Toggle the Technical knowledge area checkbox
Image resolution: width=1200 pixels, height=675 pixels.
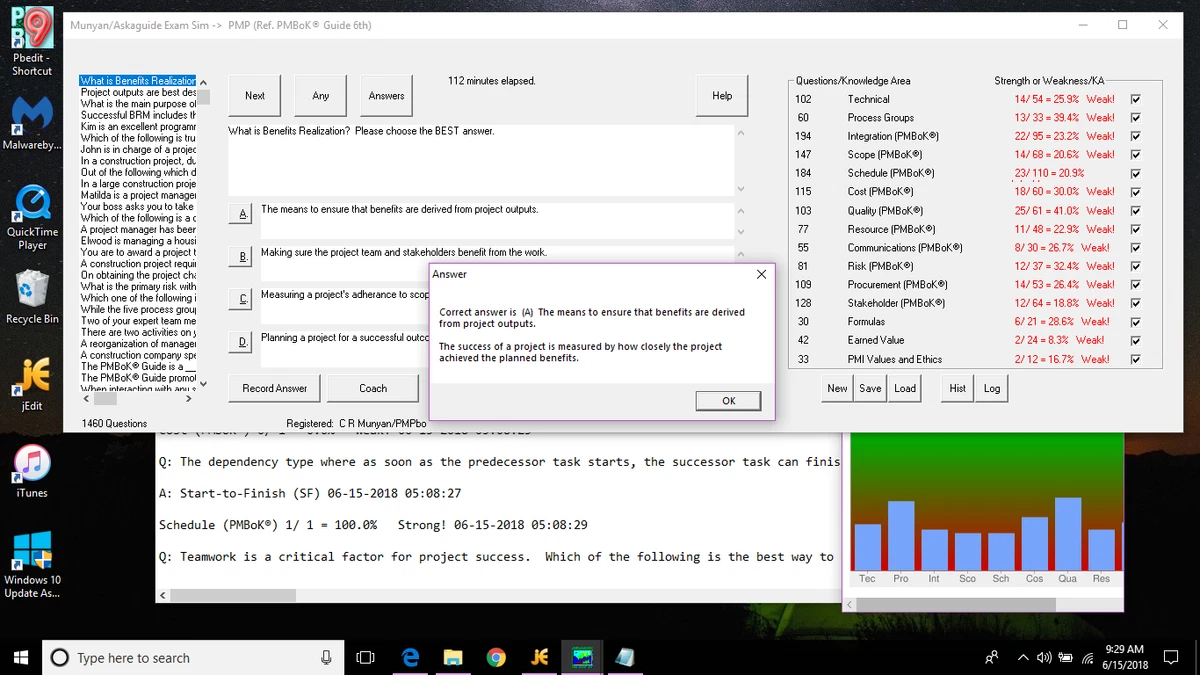tap(1134, 99)
